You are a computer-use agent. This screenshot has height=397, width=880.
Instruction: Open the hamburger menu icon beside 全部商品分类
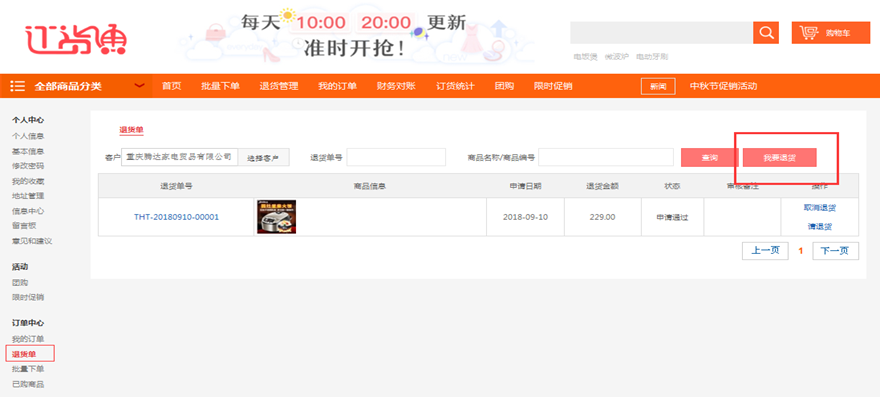pos(17,86)
